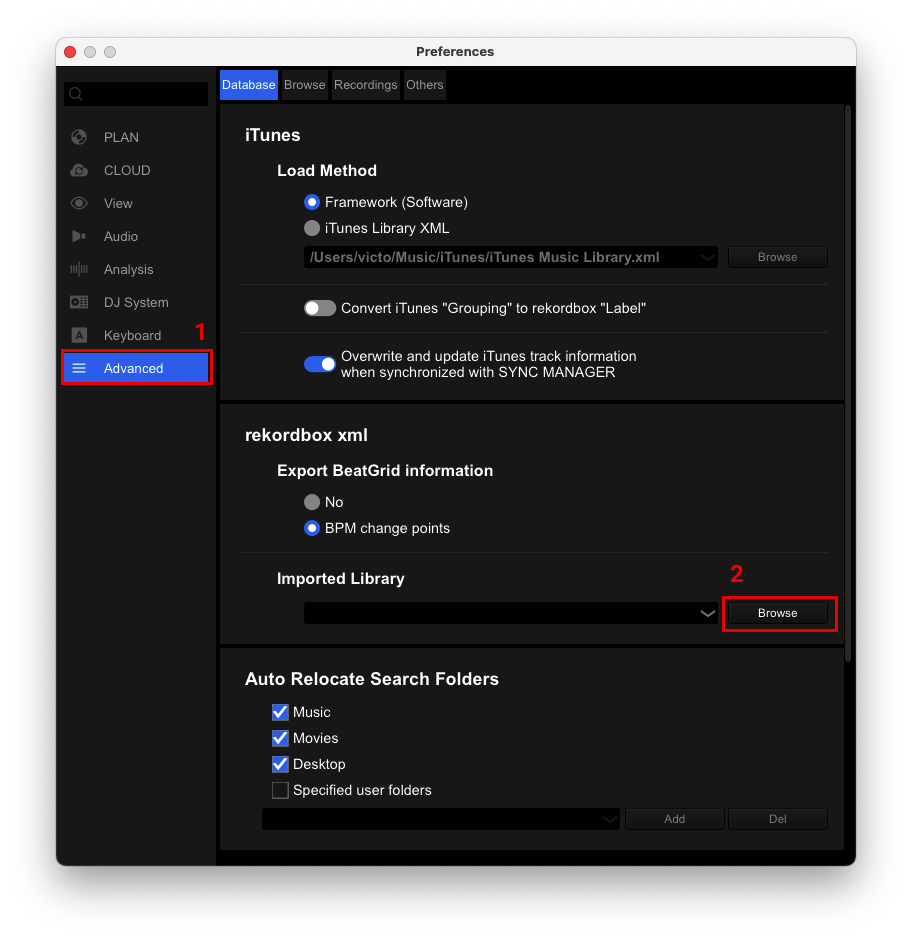The image size is (912, 940).
Task: Expand the user folders list dropdown
Action: pos(610,819)
